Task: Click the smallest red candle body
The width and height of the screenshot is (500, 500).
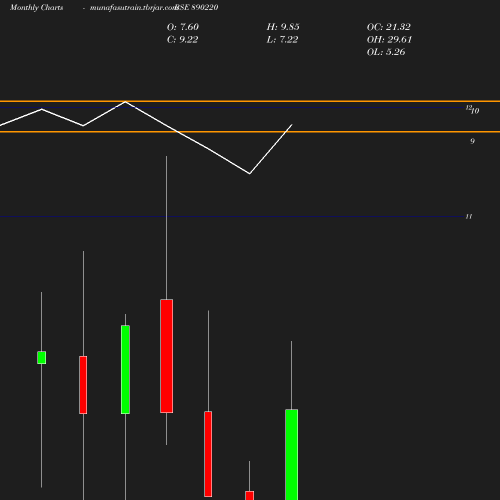Action: coord(250,495)
